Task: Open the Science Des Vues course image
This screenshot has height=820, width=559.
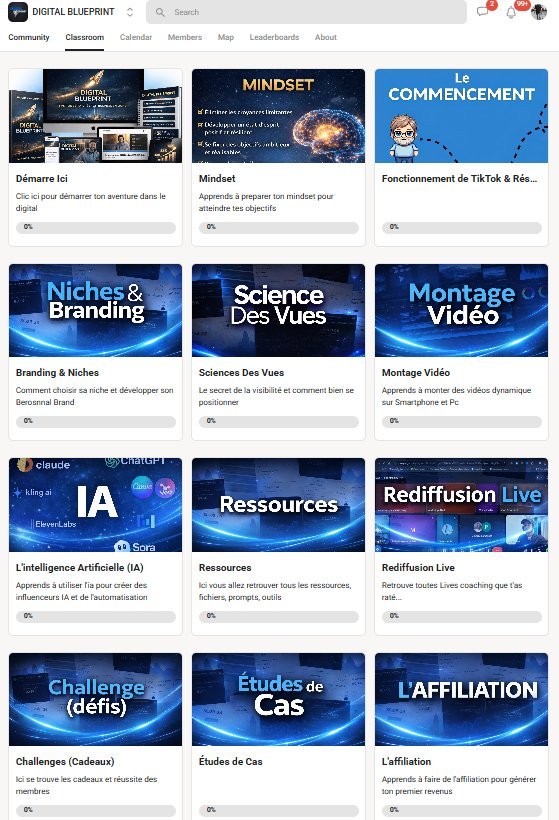Action: point(278,311)
